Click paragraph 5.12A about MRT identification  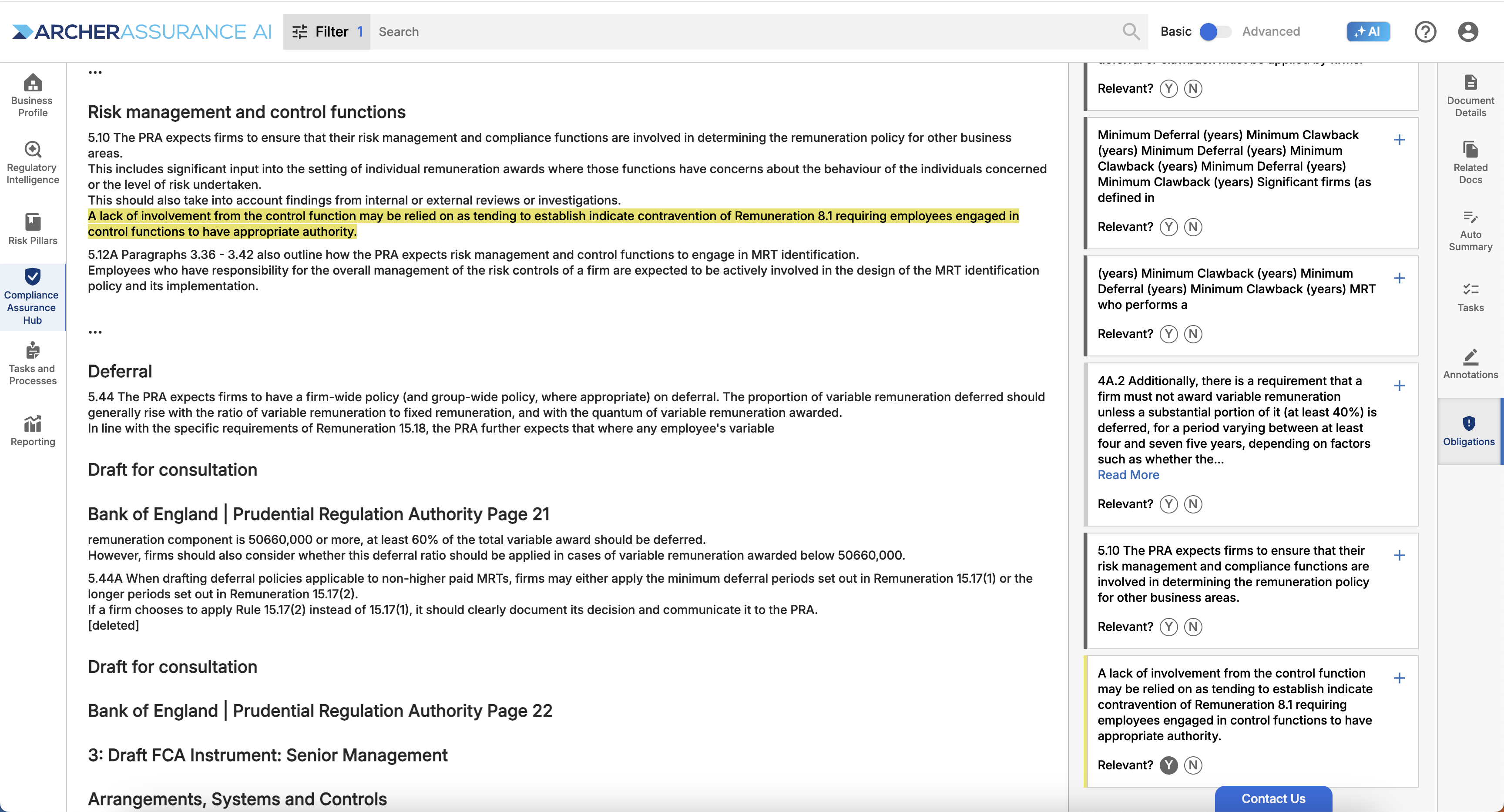(x=564, y=270)
